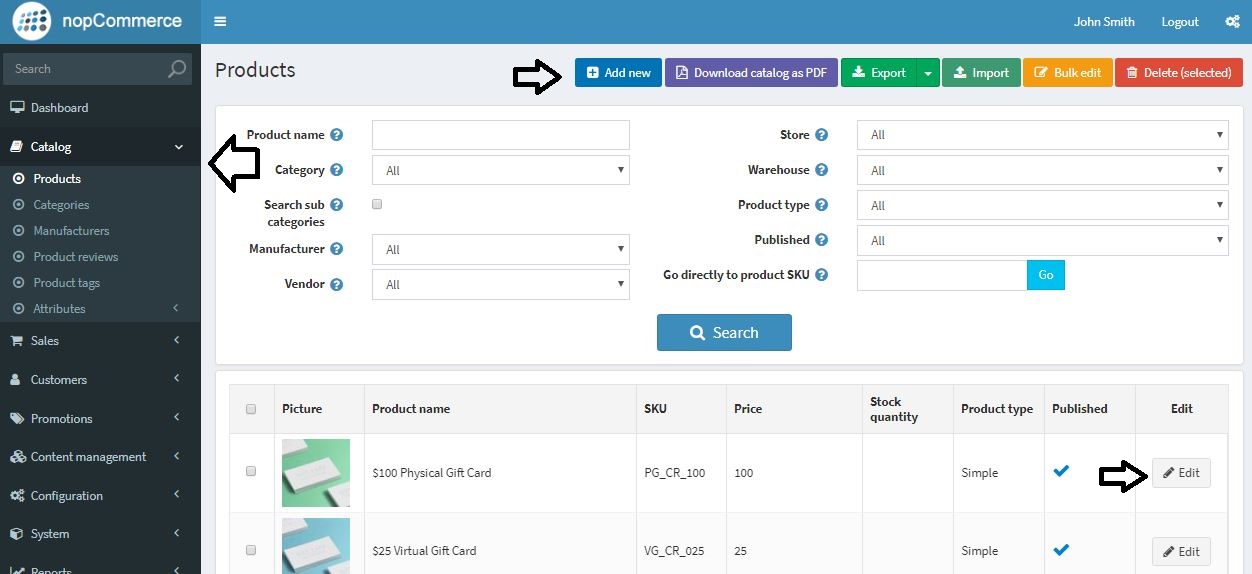Click the sidebar search magnifier icon

[177, 69]
